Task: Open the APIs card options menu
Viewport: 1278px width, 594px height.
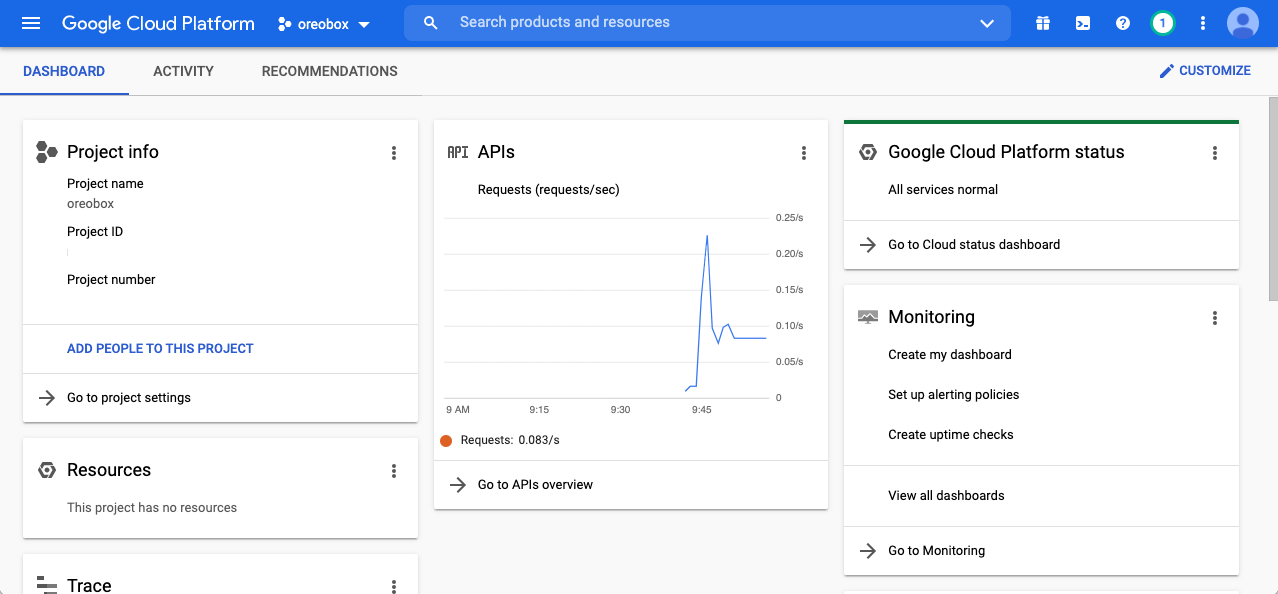Action: [x=804, y=153]
